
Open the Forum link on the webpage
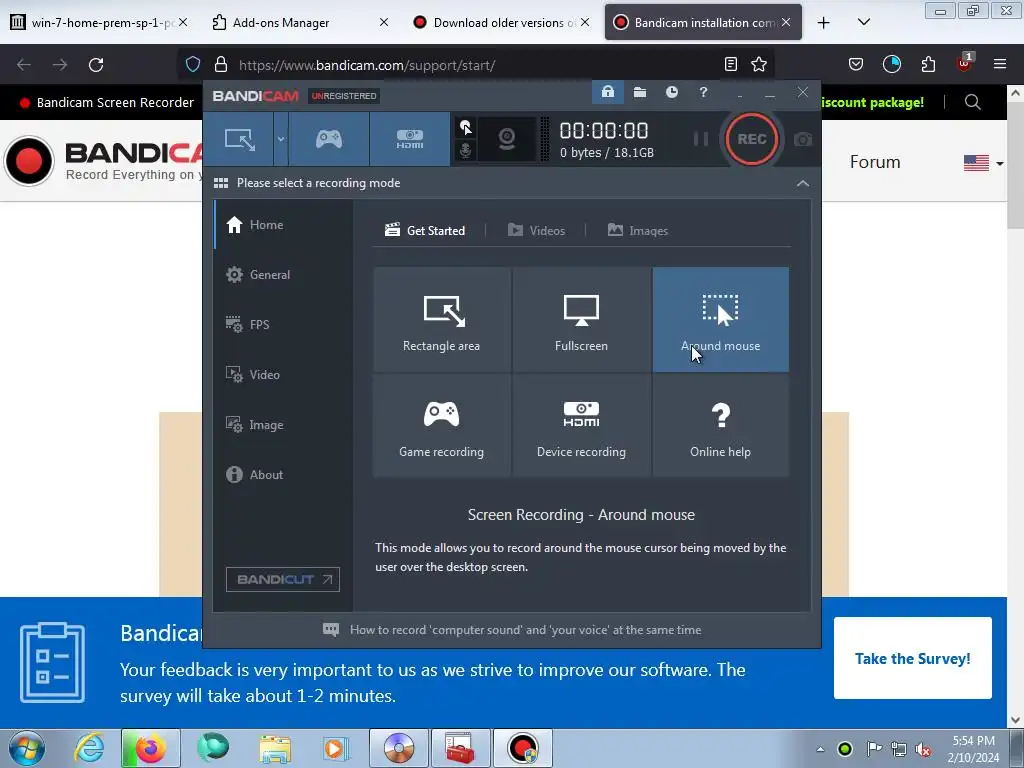pyautogui.click(x=874, y=162)
